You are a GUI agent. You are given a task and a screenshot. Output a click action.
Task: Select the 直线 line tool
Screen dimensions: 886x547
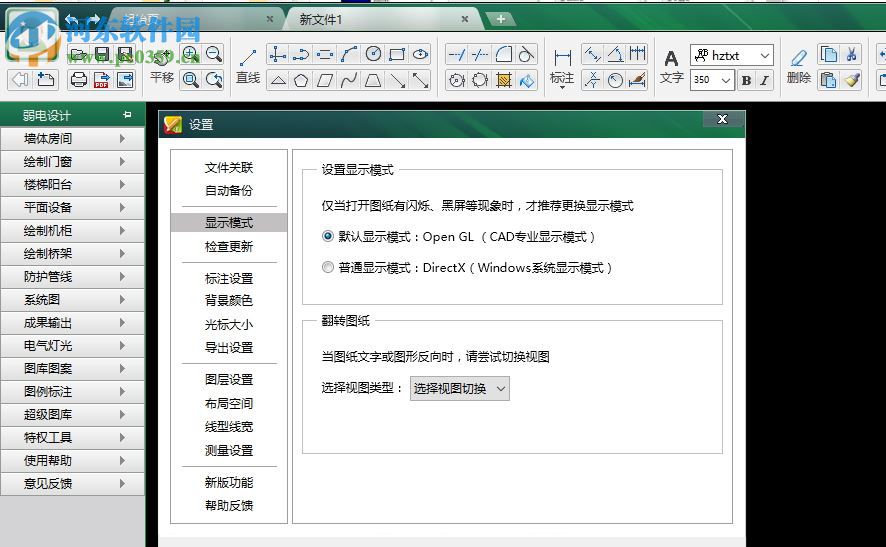click(248, 67)
